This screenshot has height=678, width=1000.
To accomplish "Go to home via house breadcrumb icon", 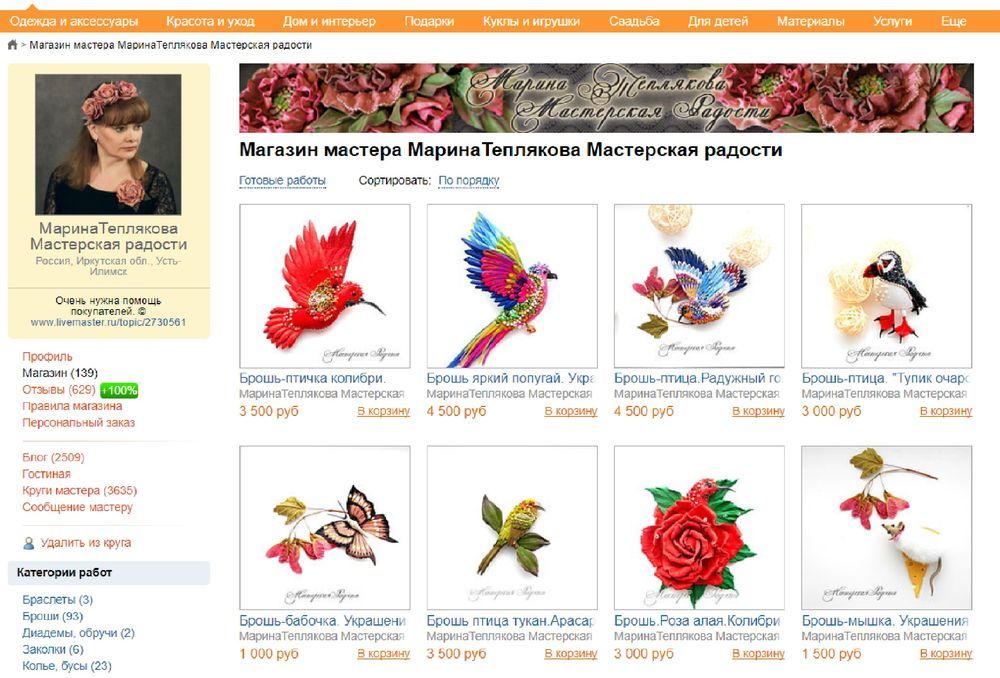I will [12, 45].
